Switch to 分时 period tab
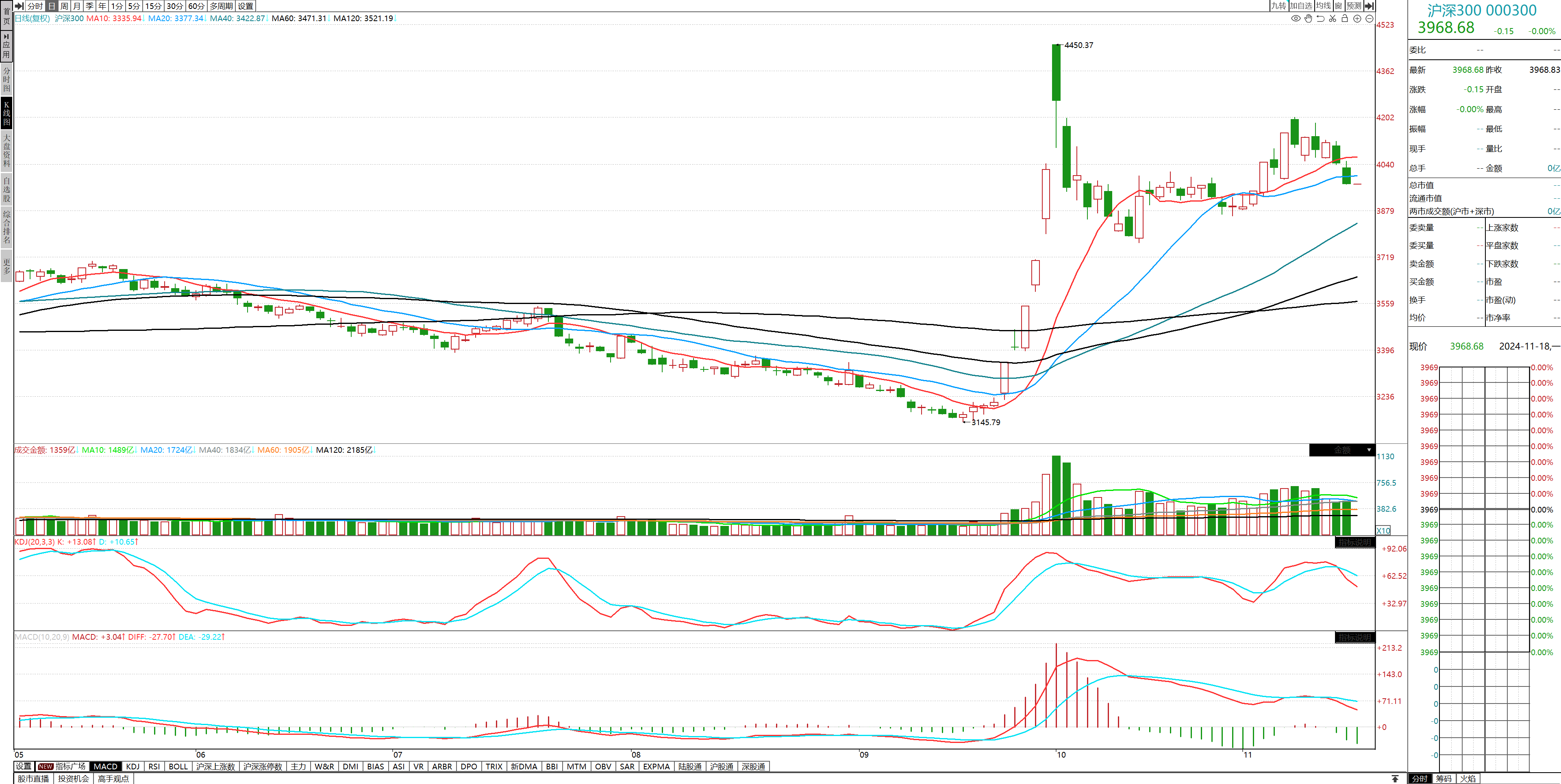 [x=35, y=6]
